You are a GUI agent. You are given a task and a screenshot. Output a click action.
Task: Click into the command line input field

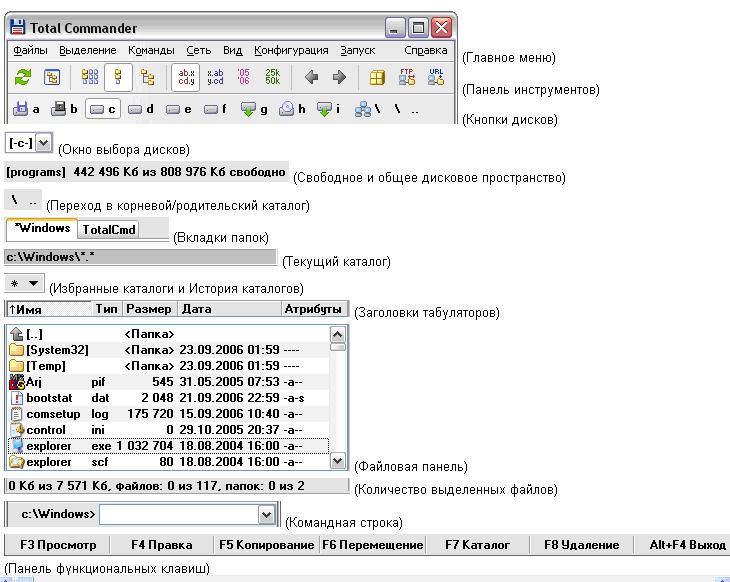[x=179, y=514]
